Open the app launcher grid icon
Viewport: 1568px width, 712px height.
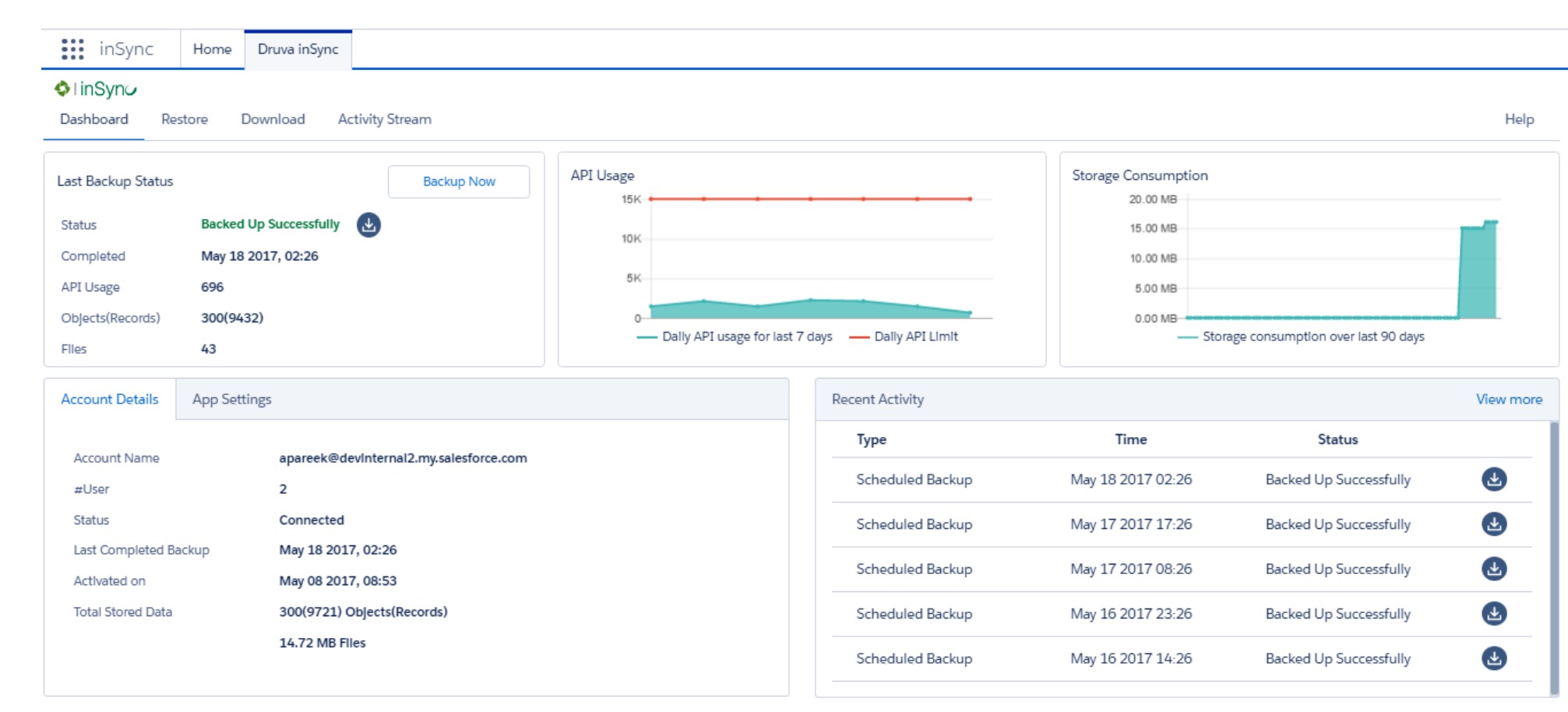(72, 49)
